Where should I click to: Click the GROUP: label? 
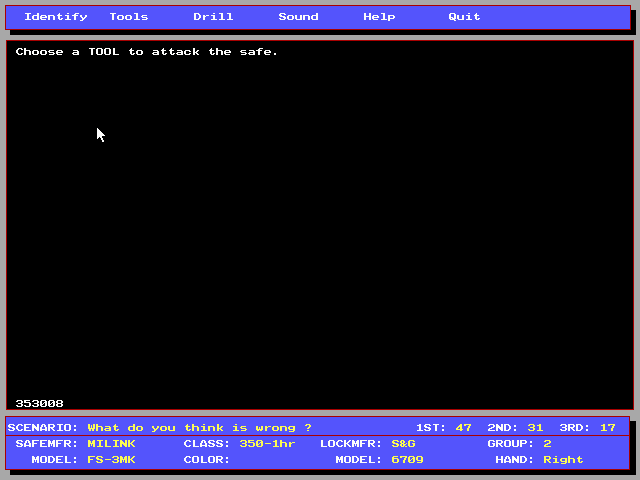(511, 444)
